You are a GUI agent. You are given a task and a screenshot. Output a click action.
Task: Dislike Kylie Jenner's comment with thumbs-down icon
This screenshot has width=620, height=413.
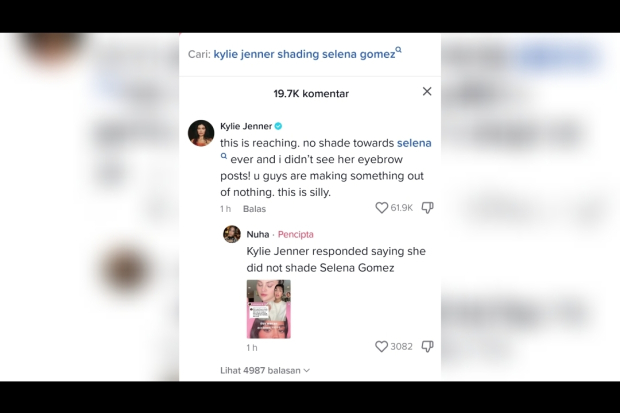pos(427,208)
